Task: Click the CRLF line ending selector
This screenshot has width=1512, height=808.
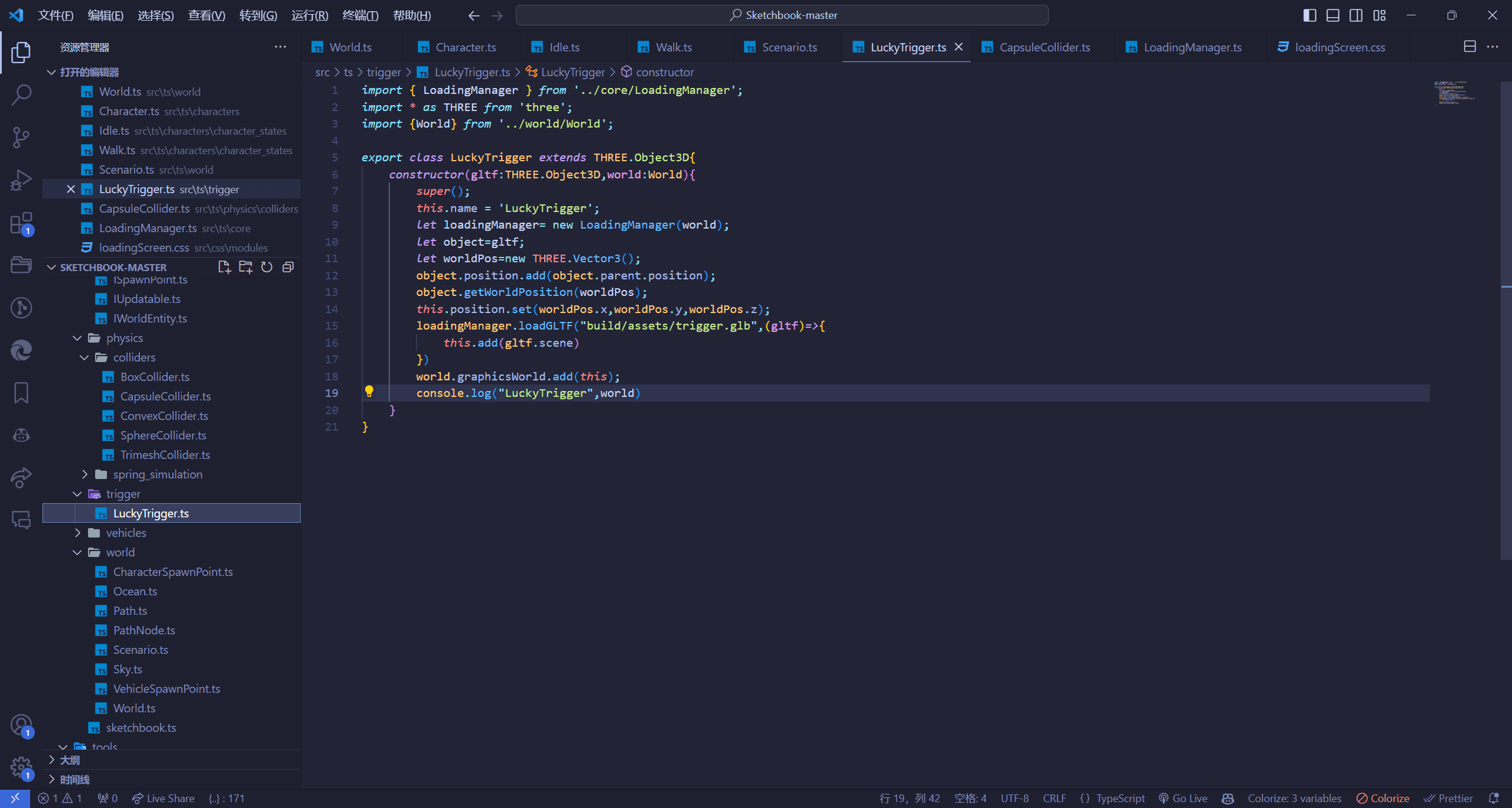Action: [1054, 798]
